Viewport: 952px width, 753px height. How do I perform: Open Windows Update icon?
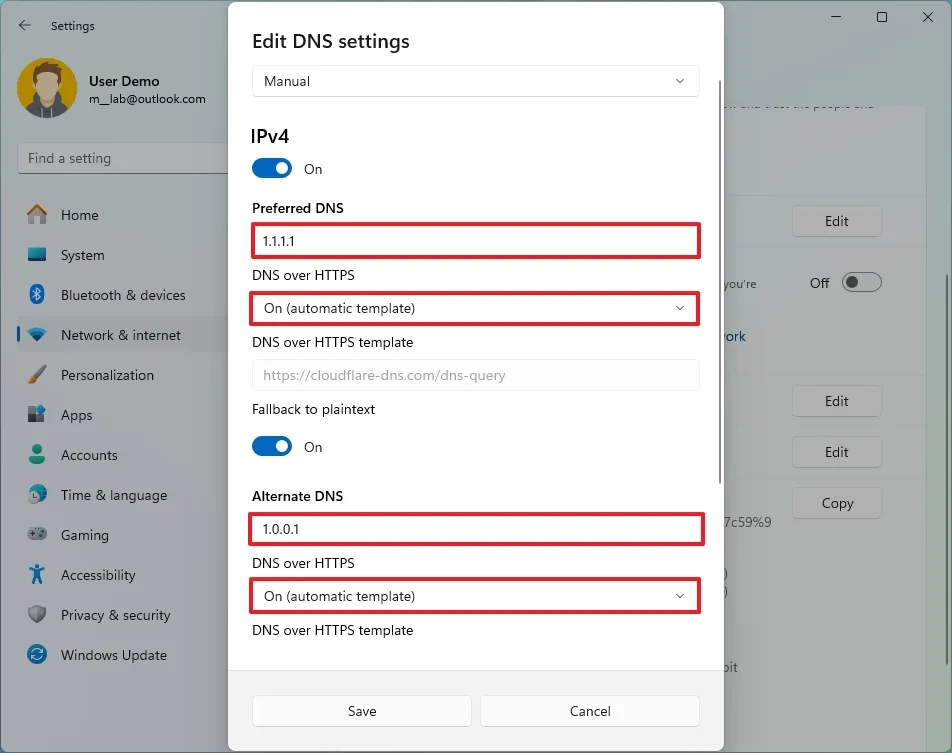37,655
